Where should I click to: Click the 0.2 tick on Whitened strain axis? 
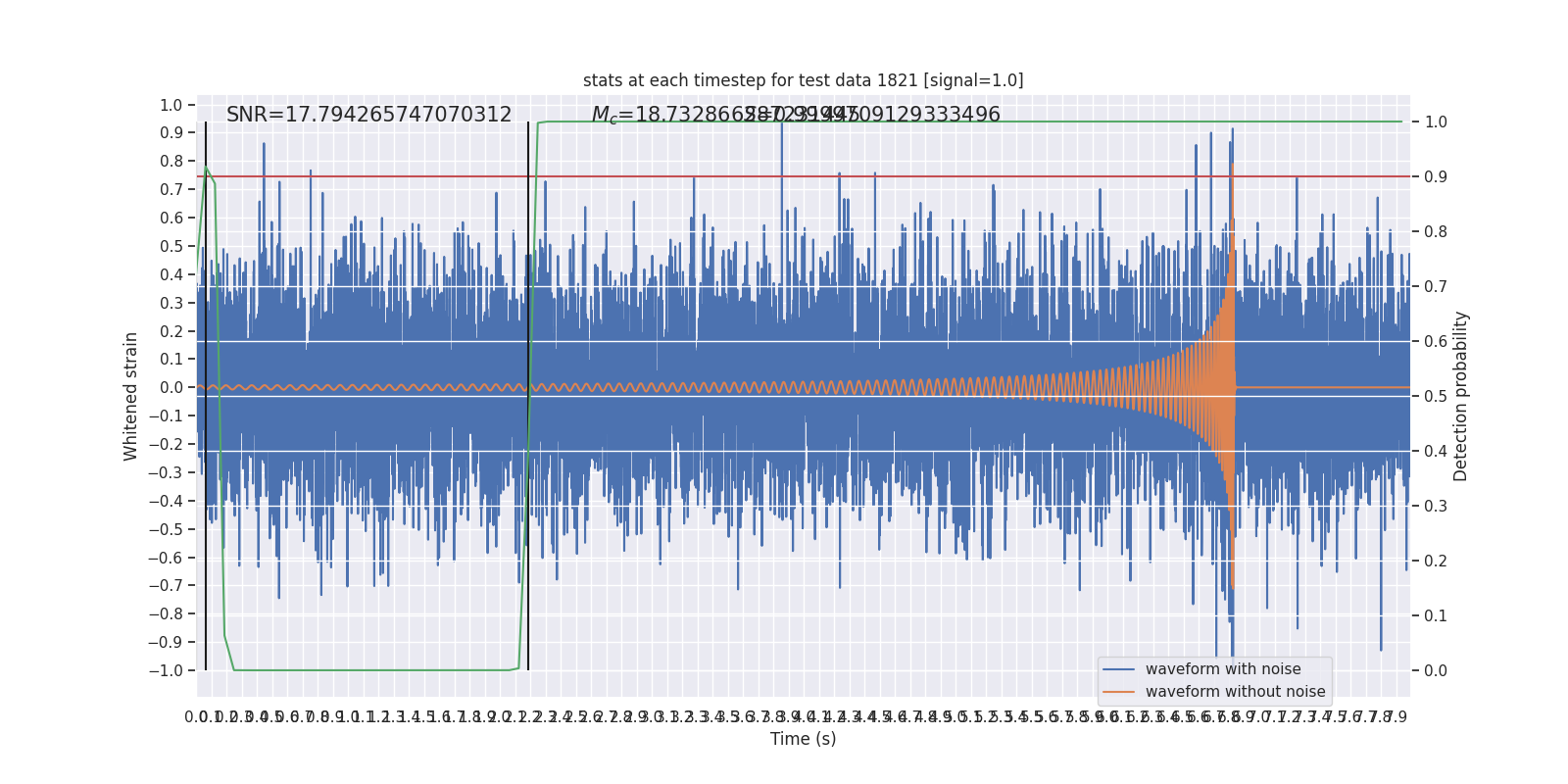coord(171,331)
